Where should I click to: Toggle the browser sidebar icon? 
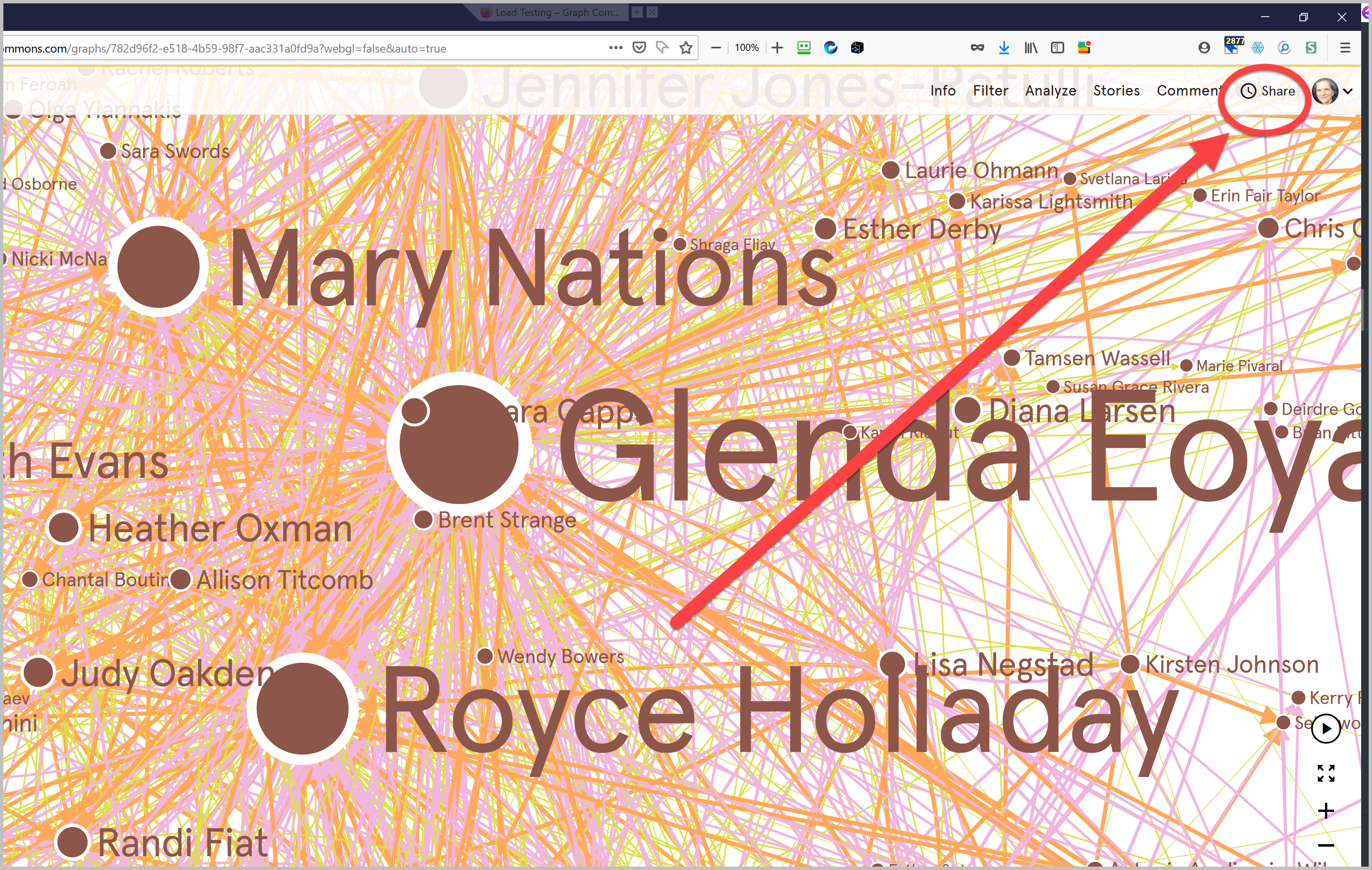(1058, 48)
